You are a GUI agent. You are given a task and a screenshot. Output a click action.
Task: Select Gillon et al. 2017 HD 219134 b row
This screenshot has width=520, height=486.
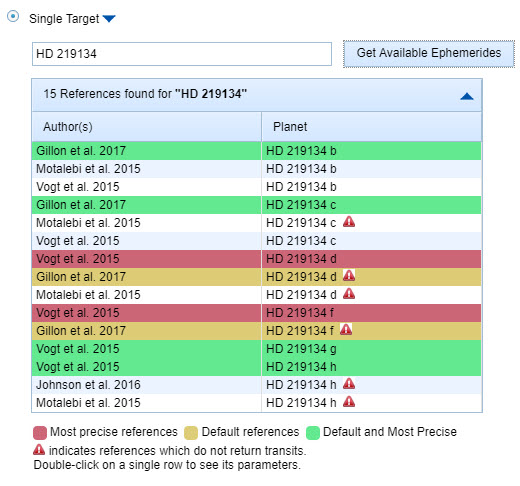tap(257, 151)
